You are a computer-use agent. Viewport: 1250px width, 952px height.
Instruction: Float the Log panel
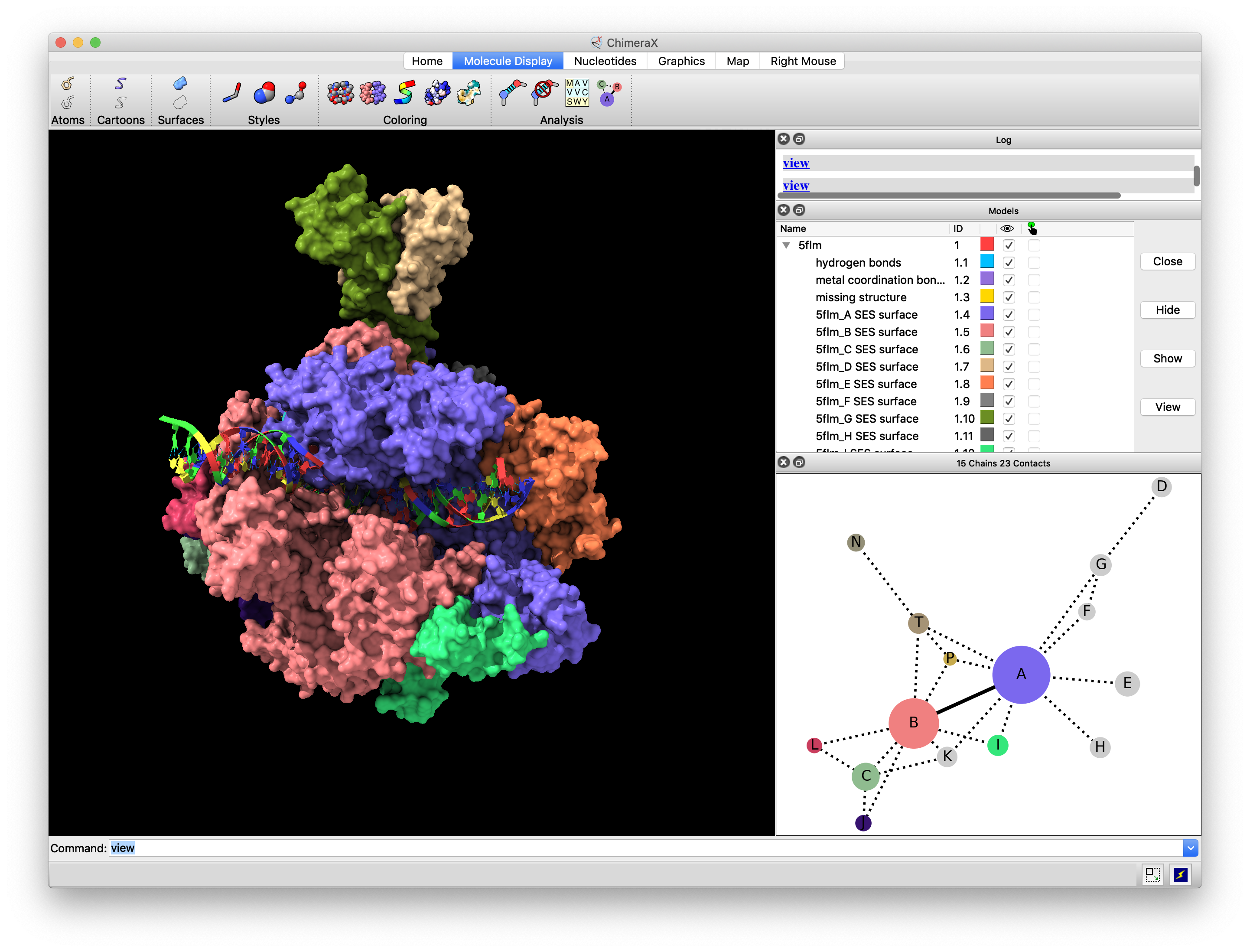pos(799,139)
